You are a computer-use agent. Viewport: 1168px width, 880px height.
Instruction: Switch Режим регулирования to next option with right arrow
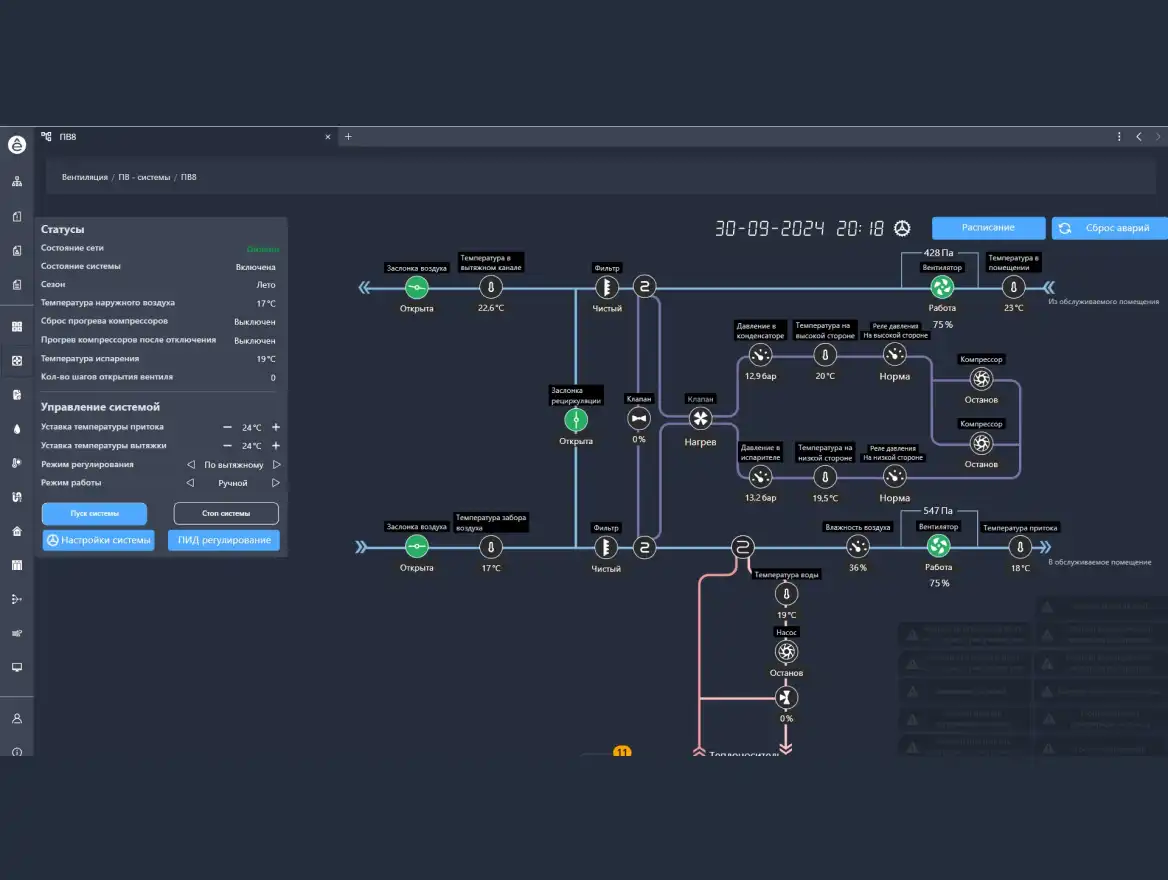click(277, 464)
